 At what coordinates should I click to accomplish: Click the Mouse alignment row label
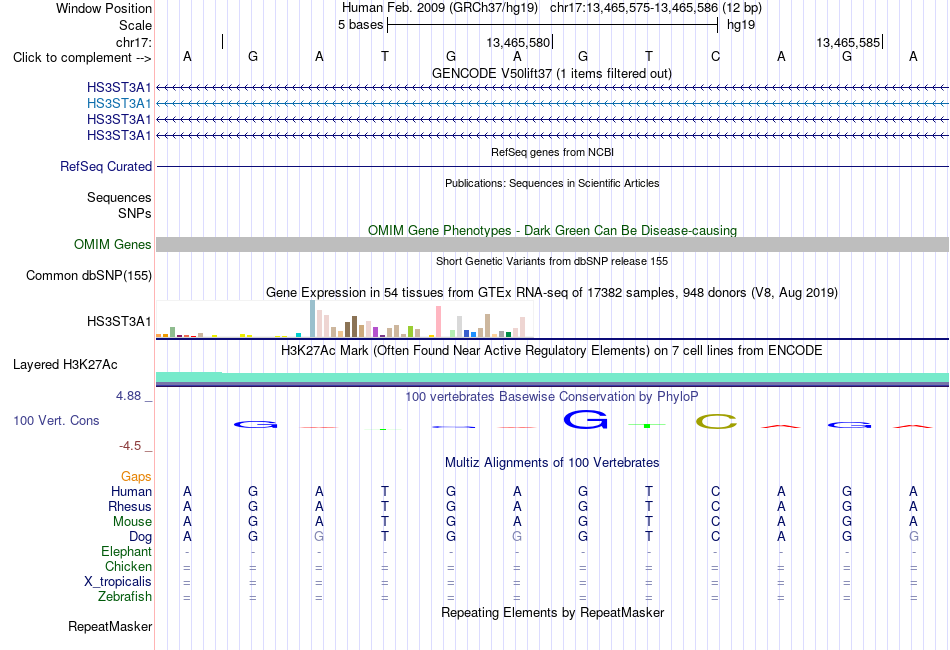pos(132,522)
